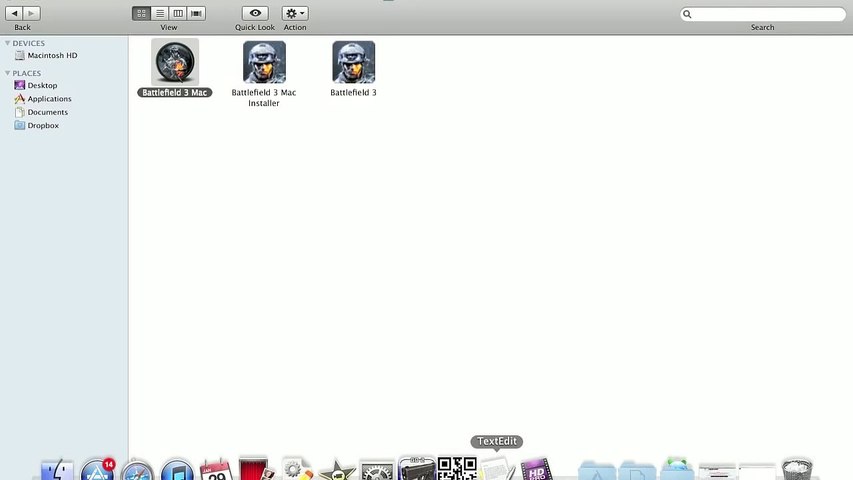Open the Trash in the Dock

(x=797, y=470)
